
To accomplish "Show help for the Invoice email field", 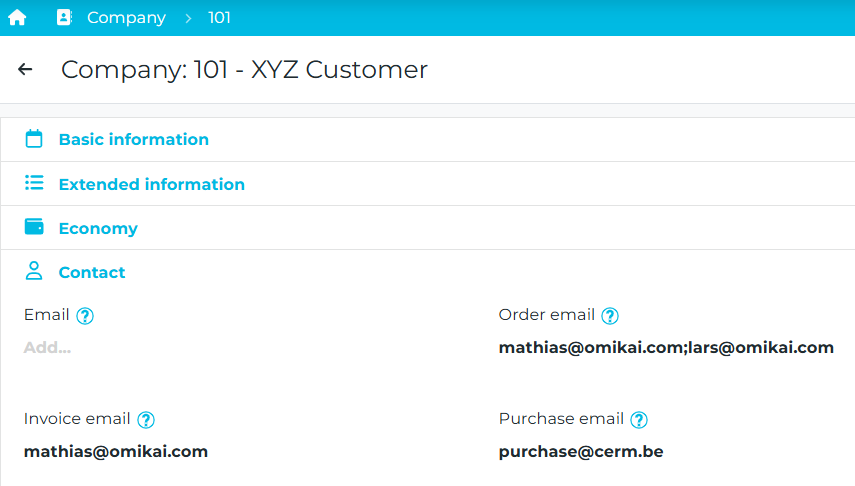I will 146,420.
